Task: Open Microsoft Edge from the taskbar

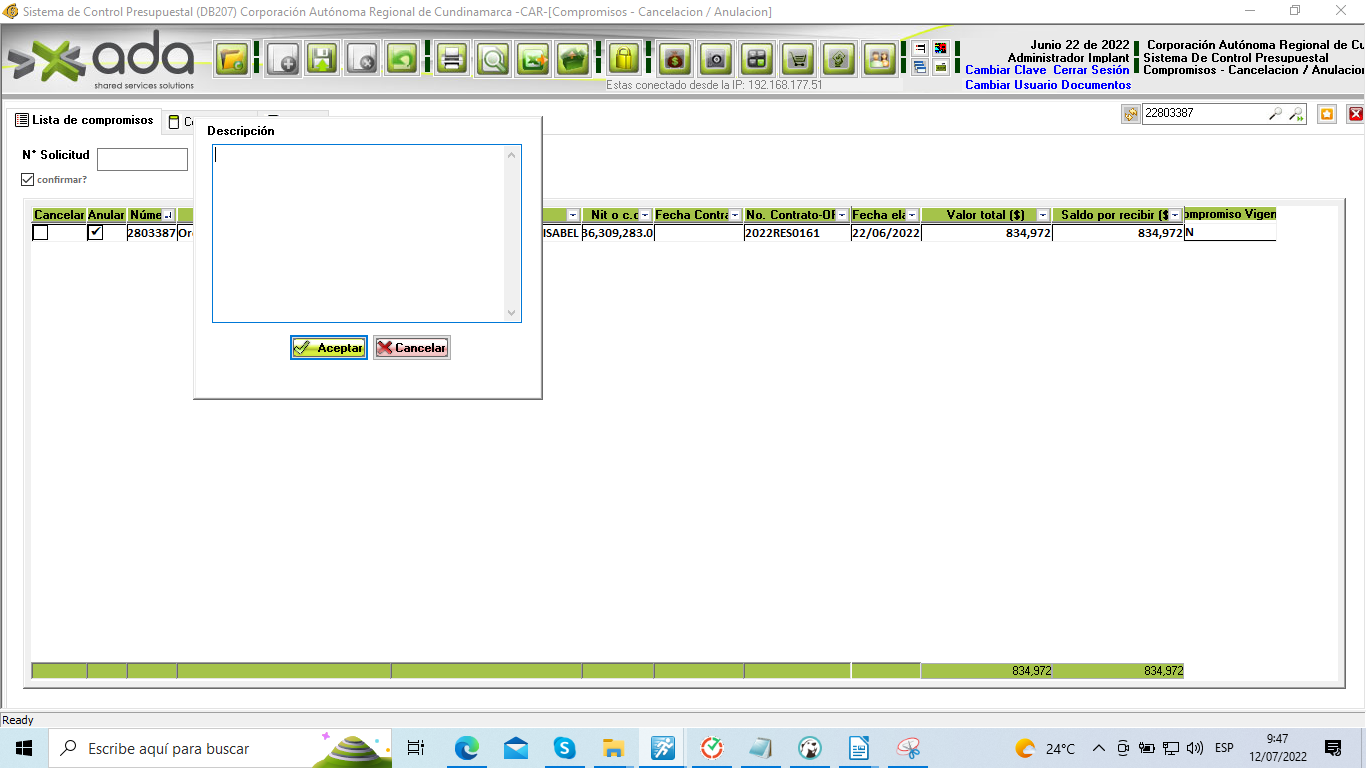Action: [x=467, y=748]
